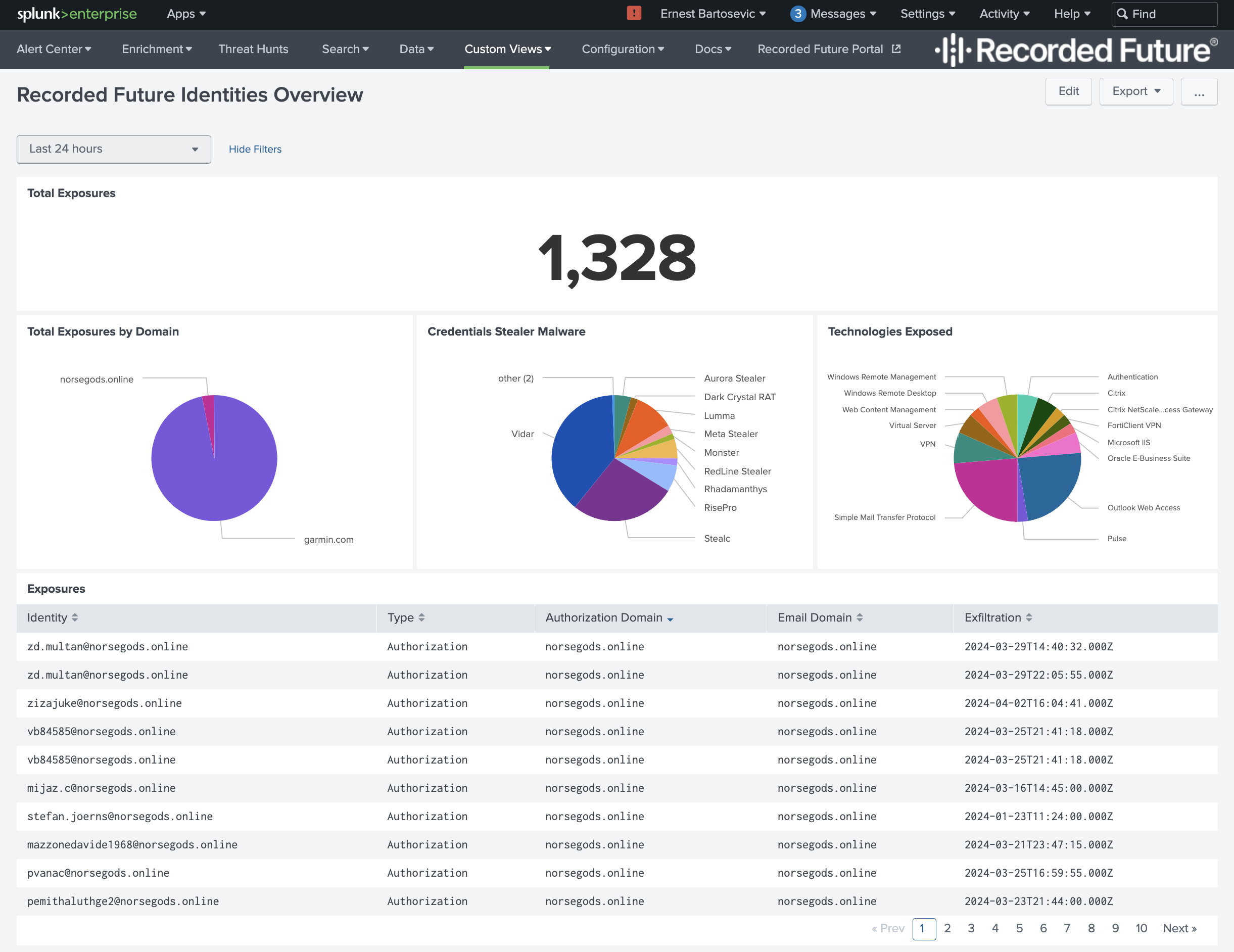Click the Edit button
The height and width of the screenshot is (952, 1234).
pos(1068,91)
